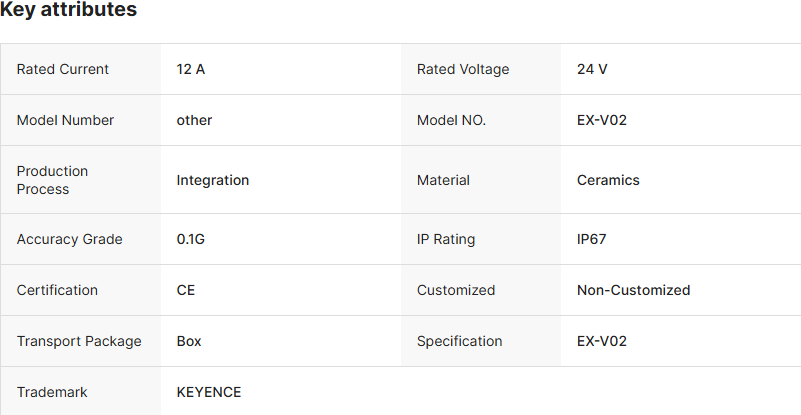Click the 0.1G accuracy value
801x415 pixels.
point(193,239)
